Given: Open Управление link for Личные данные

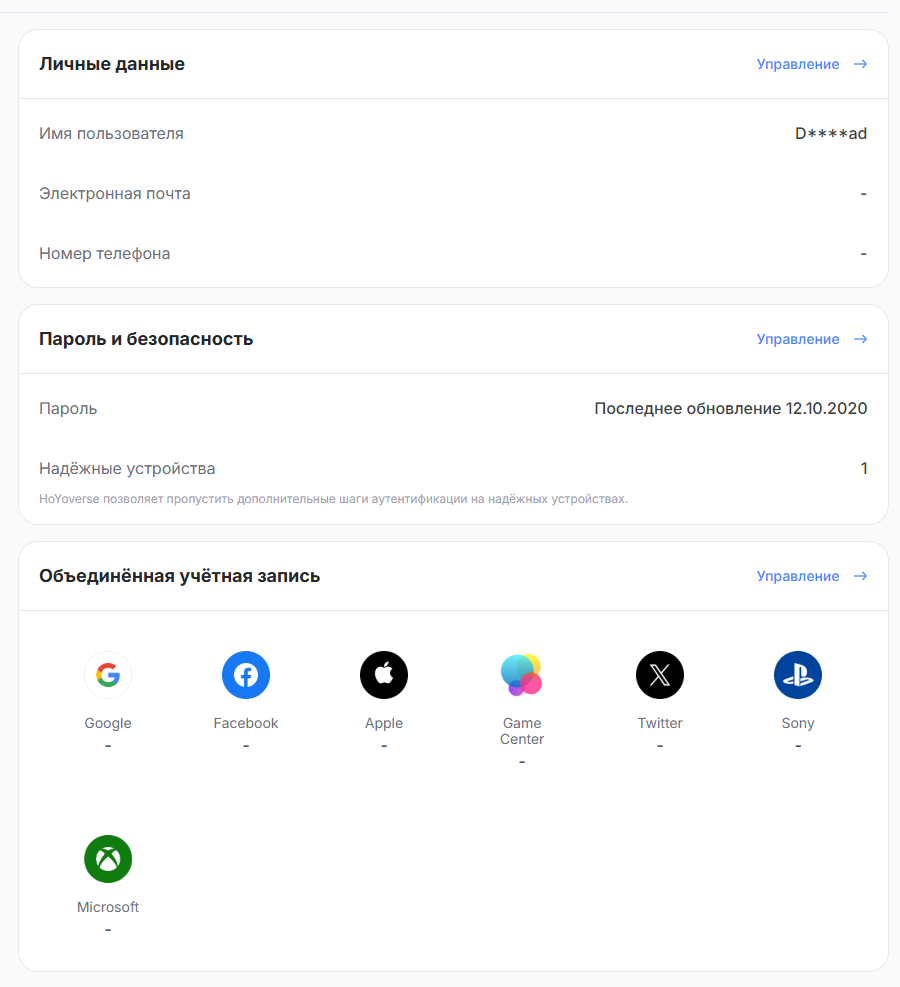Looking at the screenshot, I should (x=797, y=64).
